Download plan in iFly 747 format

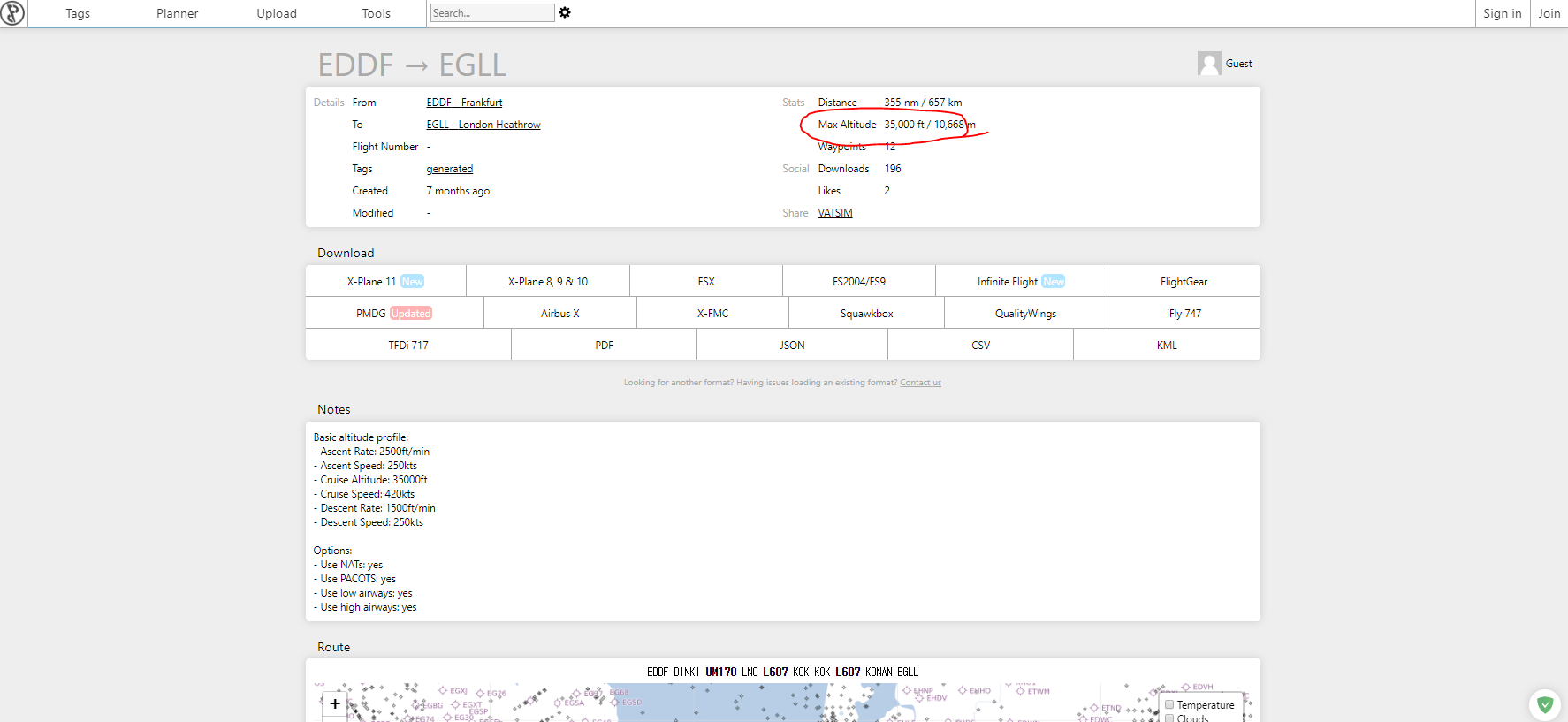[x=1184, y=313]
